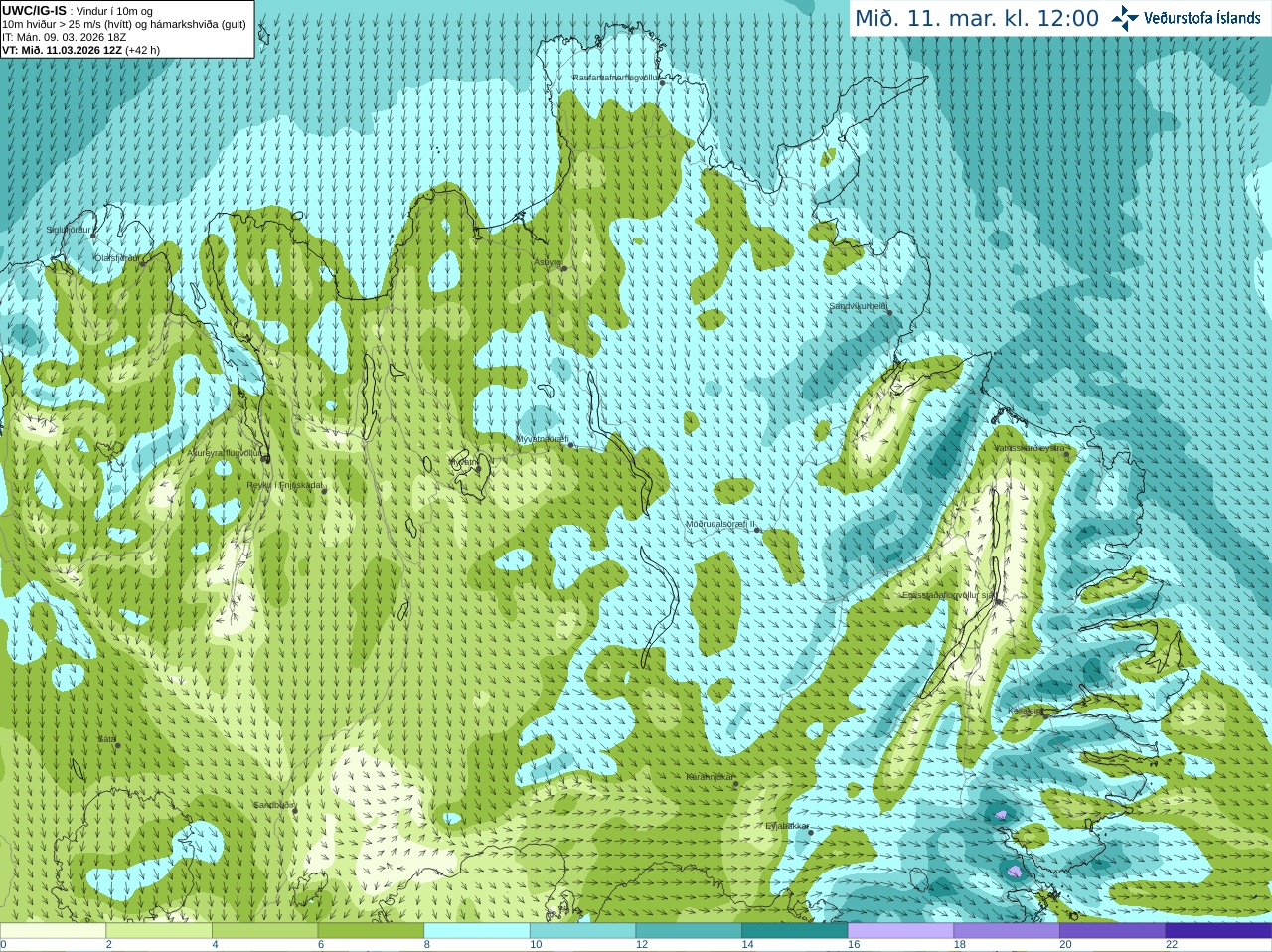
Task: Click the Veðurstofa Íslands logo icon
Action: [1124, 18]
